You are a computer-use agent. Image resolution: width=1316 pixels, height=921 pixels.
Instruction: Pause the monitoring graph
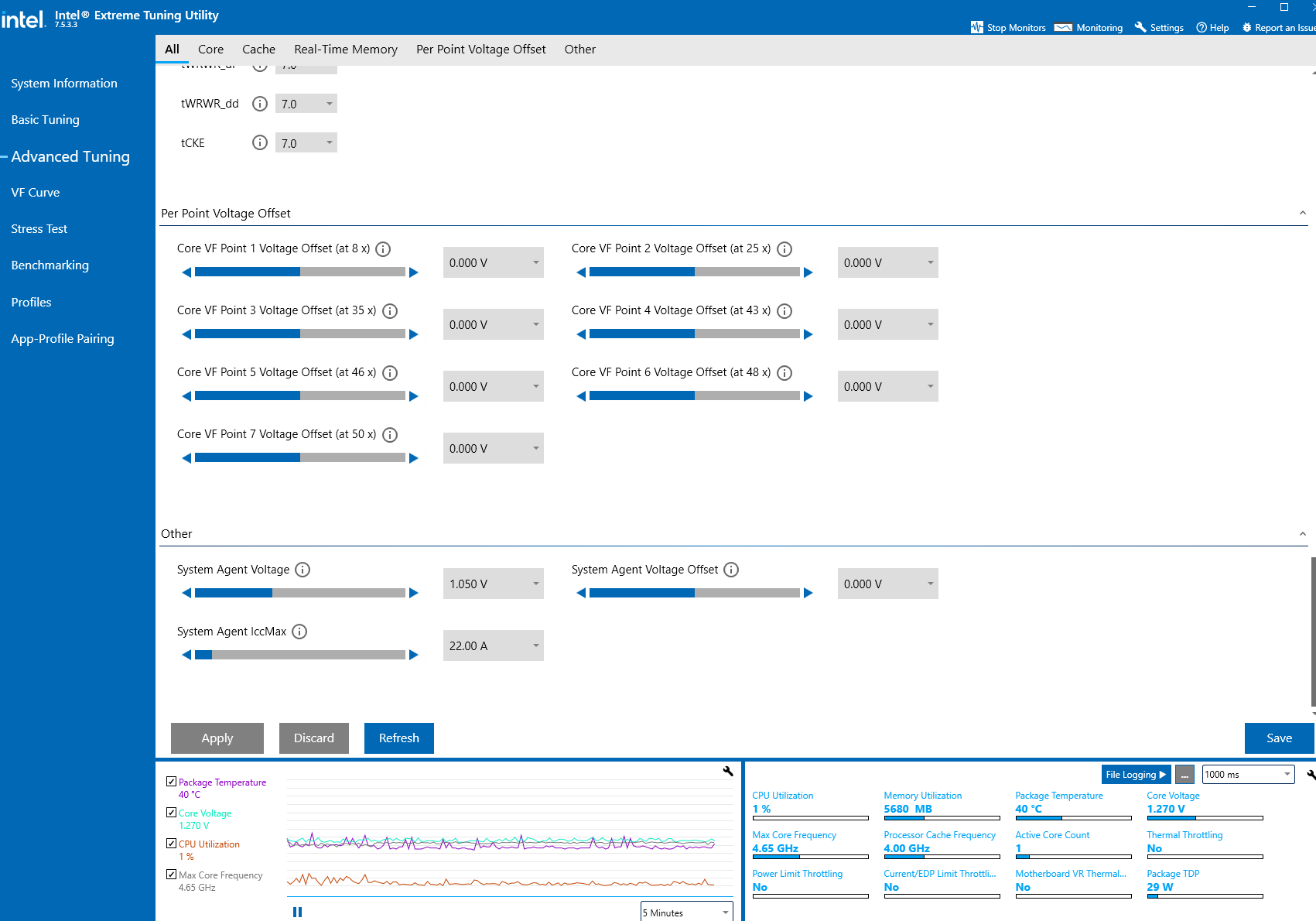(297, 912)
